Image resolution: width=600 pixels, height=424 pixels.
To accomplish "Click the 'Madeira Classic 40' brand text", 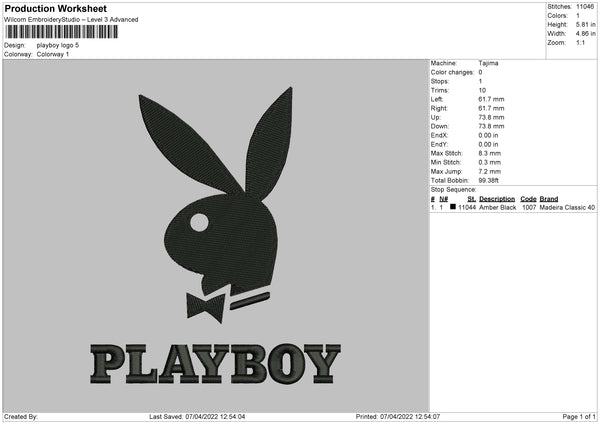I will coord(567,207).
